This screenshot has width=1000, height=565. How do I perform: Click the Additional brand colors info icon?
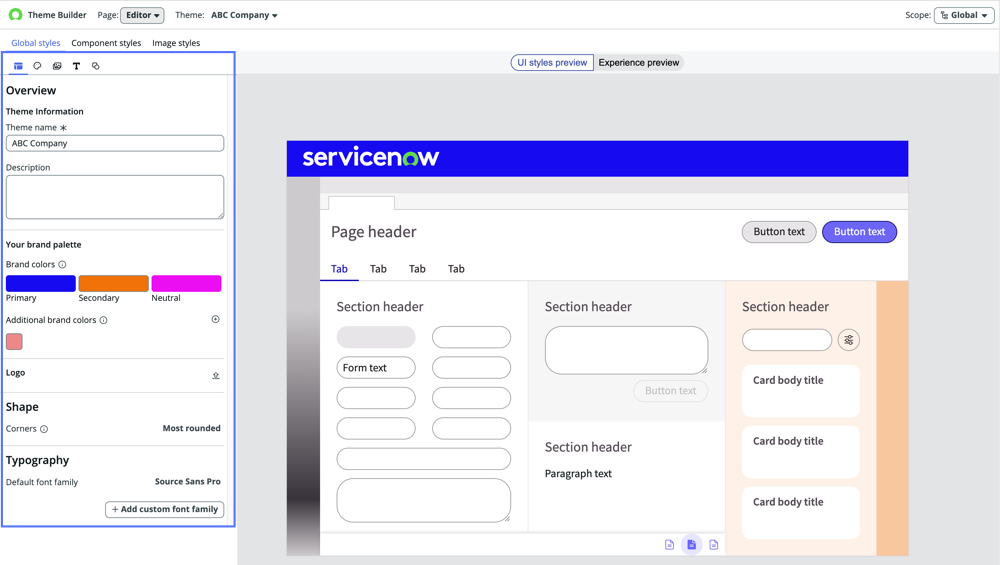point(103,320)
